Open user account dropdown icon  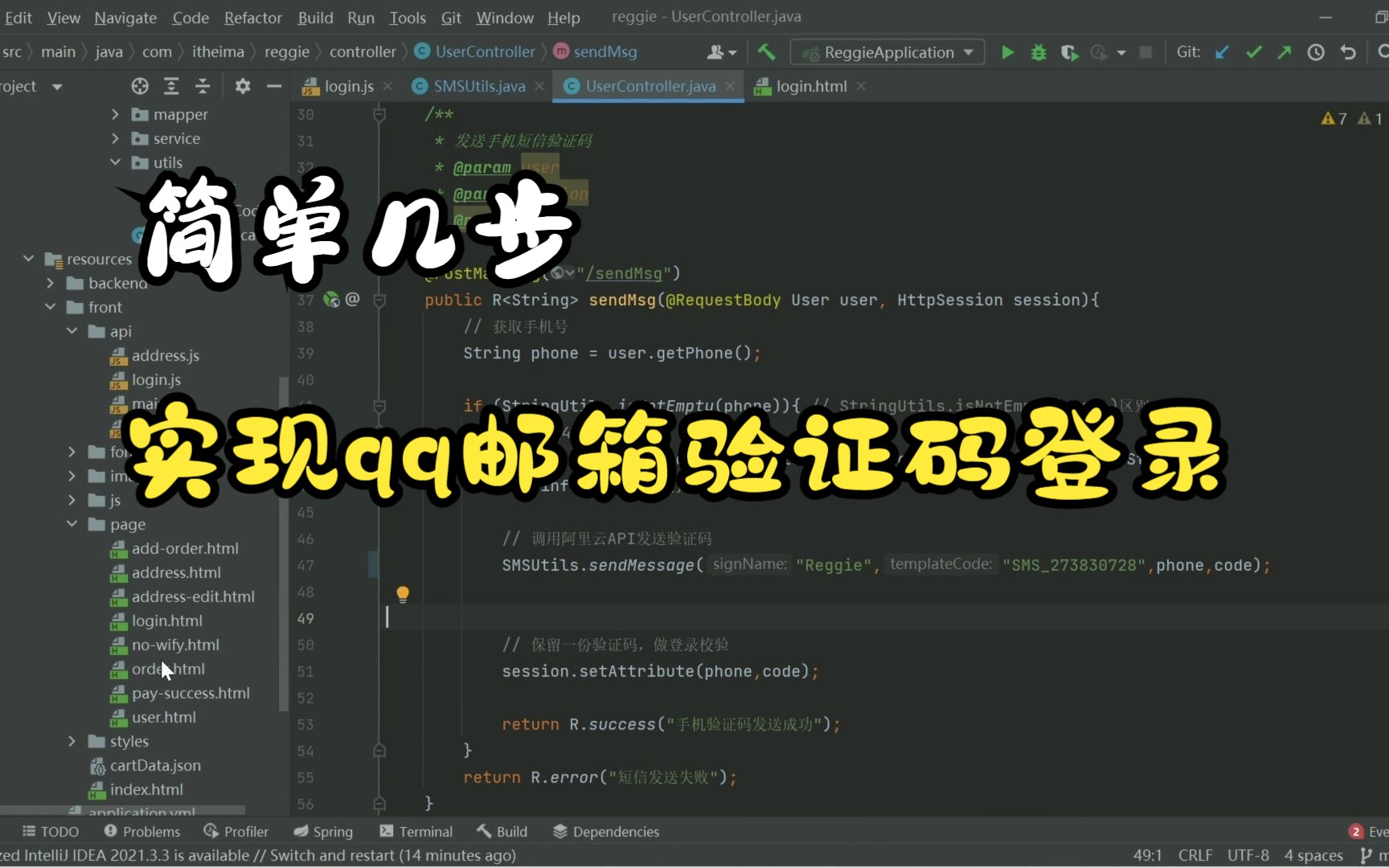point(721,52)
